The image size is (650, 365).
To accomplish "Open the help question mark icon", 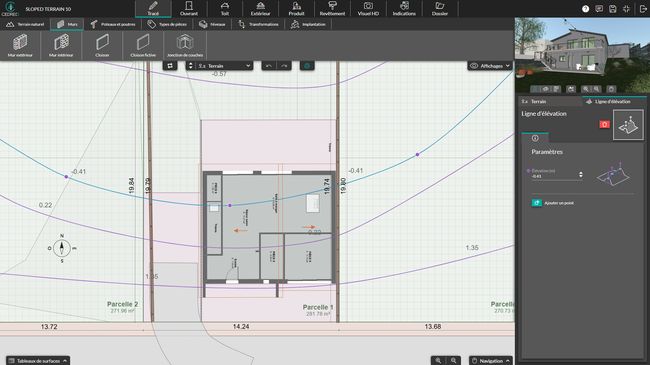I will coord(585,9).
